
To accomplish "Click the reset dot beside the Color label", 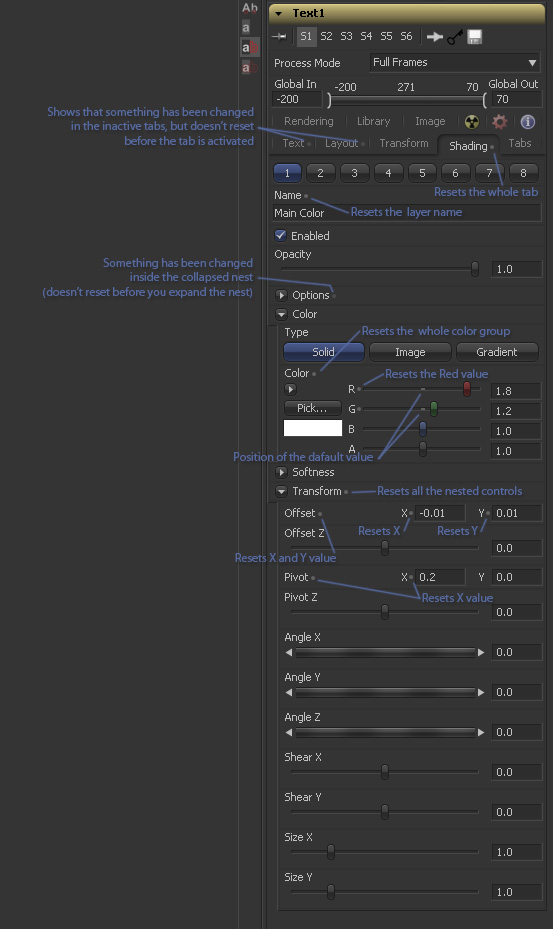I will [x=314, y=373].
